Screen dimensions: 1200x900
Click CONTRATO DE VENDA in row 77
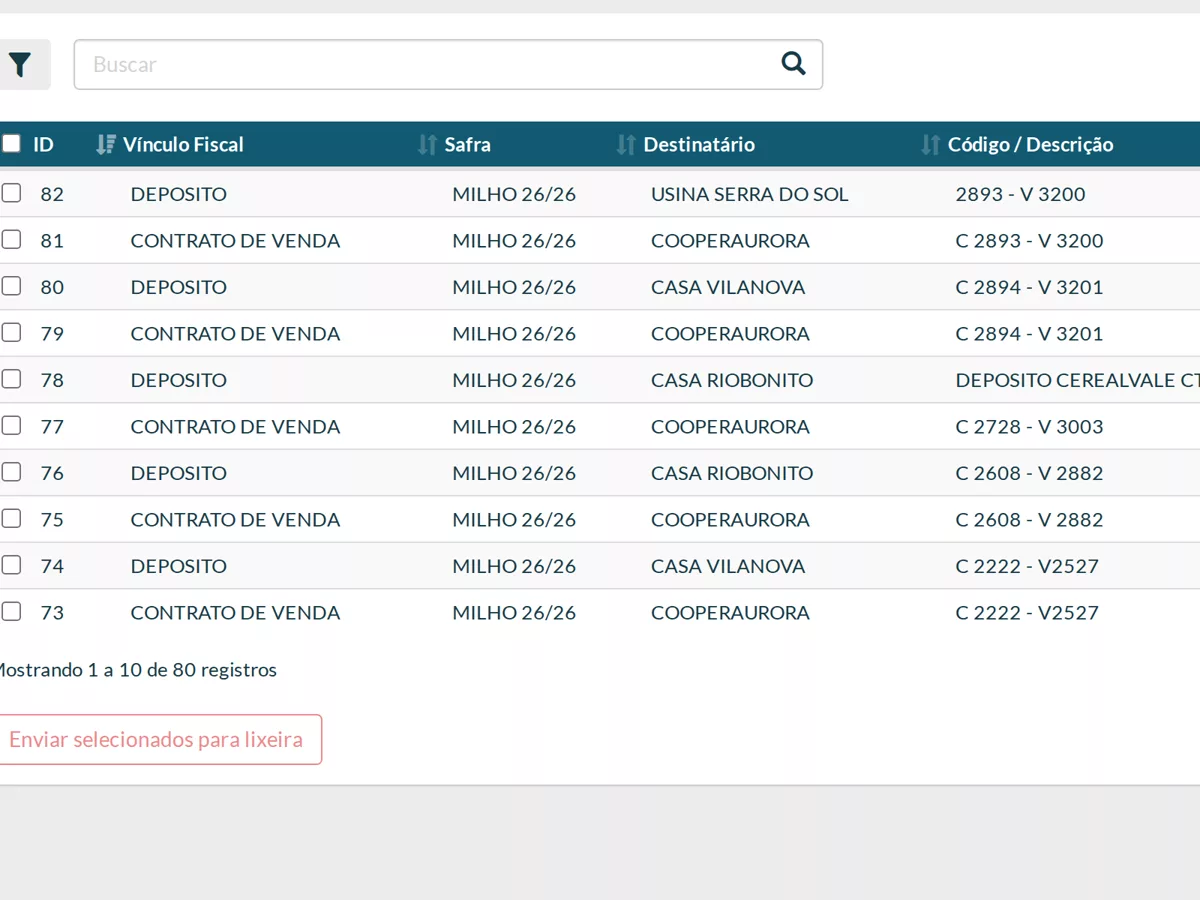[236, 427]
